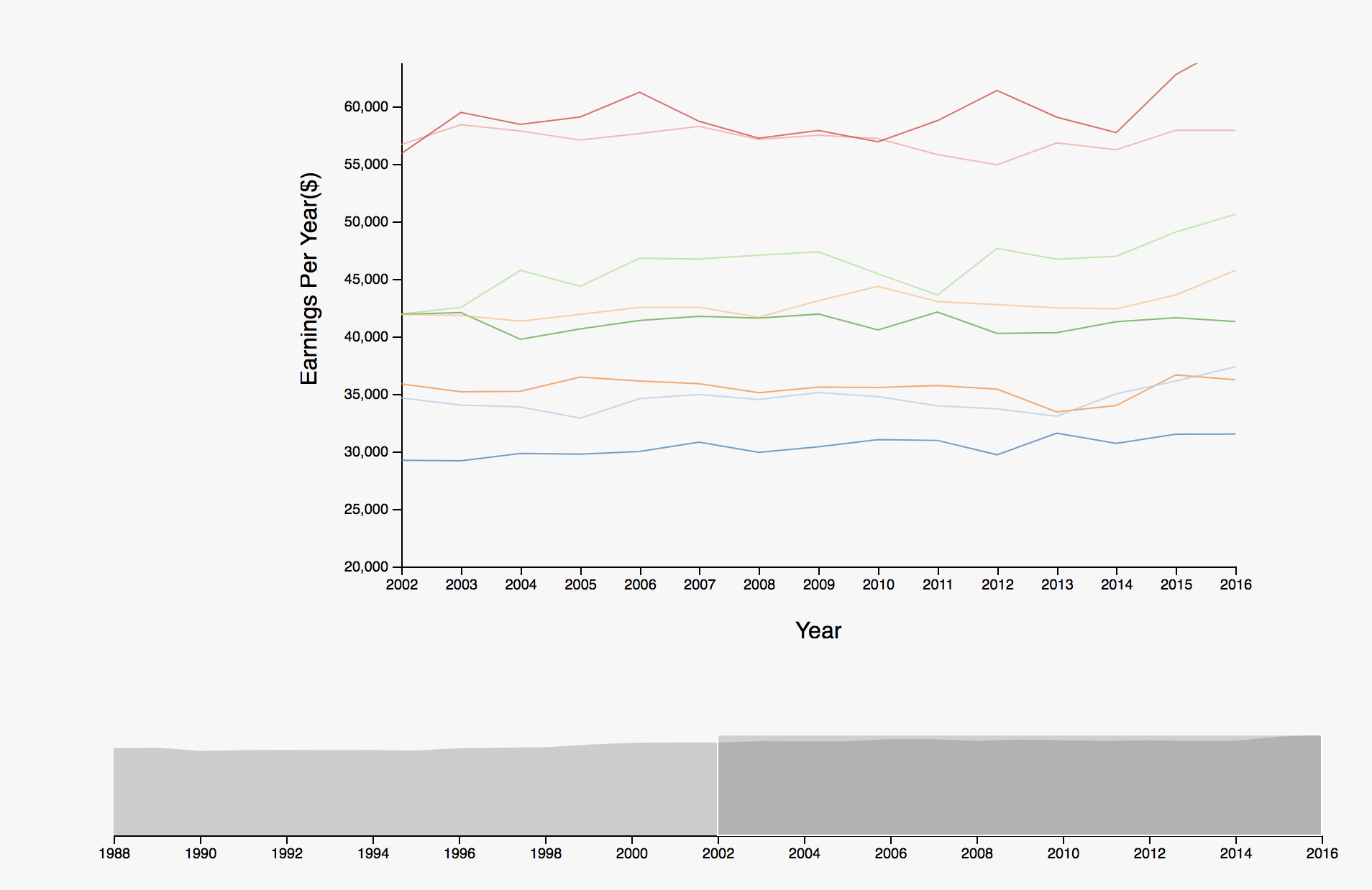Click the 50,000 y-axis label
The width and height of the screenshot is (1372, 890).
(366, 221)
